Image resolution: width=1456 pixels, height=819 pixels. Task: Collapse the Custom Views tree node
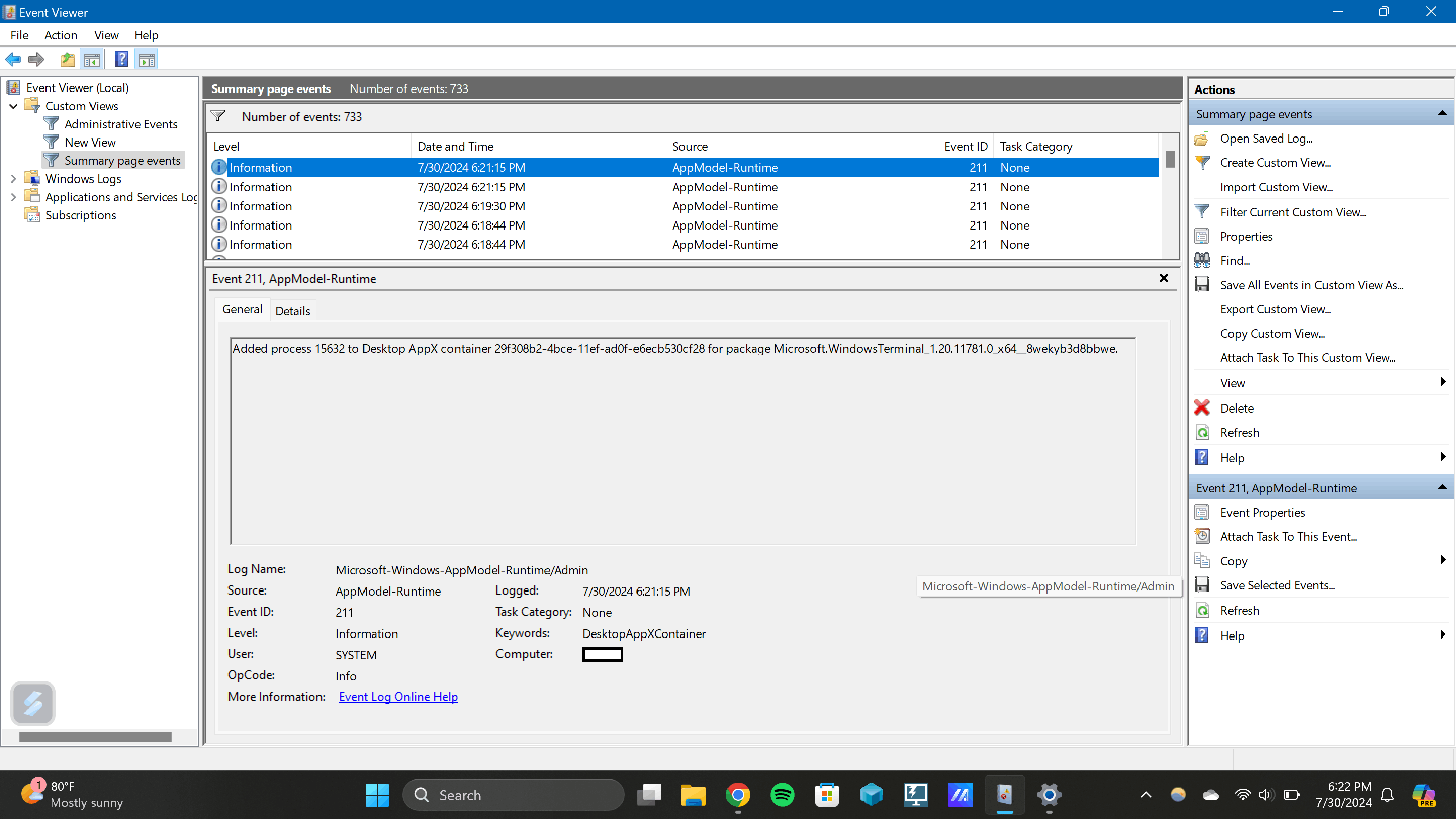(x=14, y=106)
